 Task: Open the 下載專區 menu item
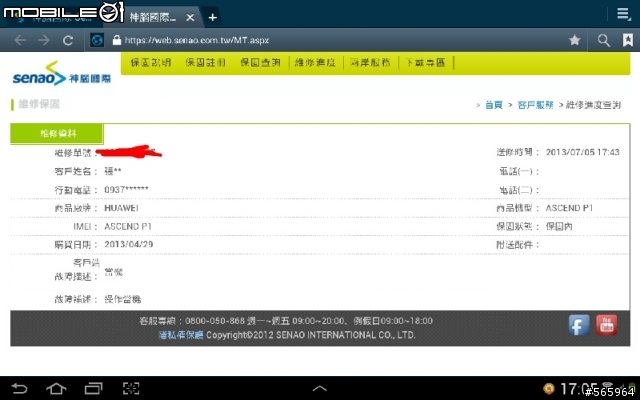click(x=424, y=62)
